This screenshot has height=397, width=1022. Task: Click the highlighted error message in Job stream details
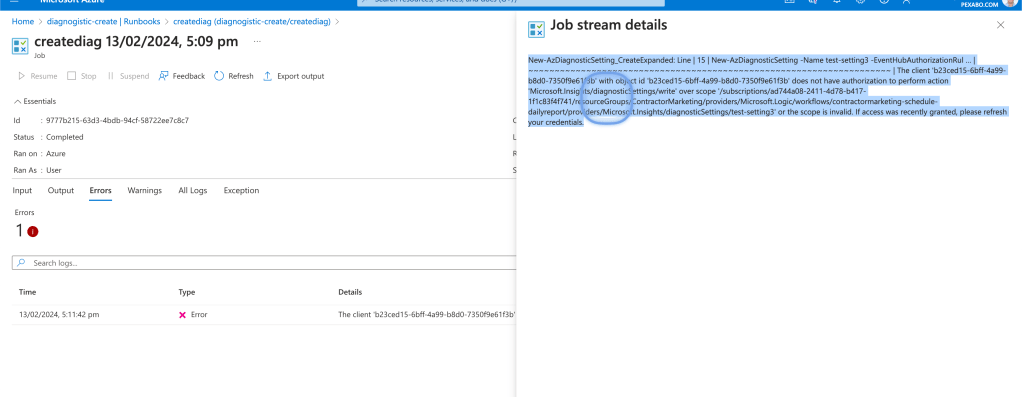click(767, 91)
